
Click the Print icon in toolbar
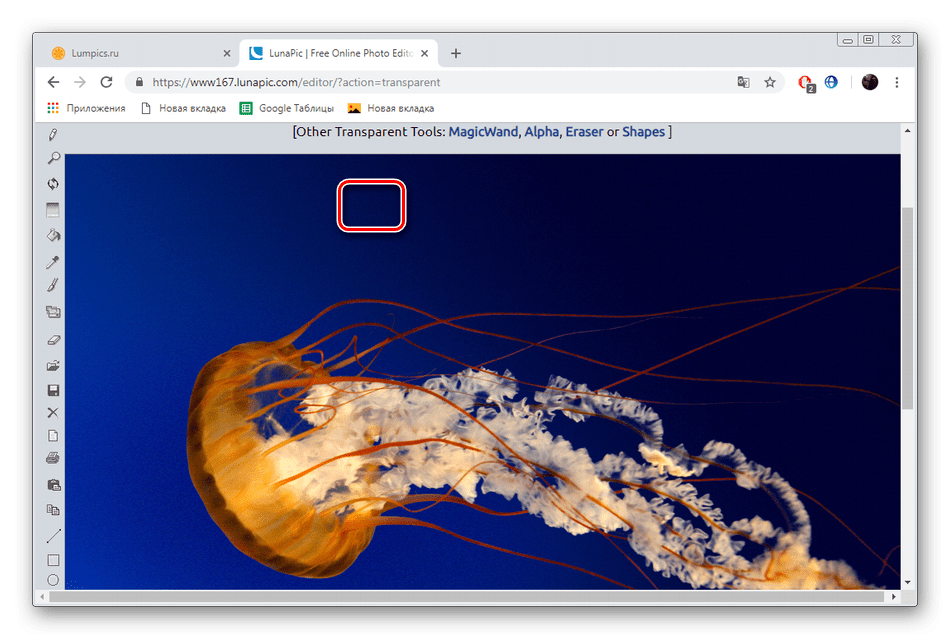point(53,458)
